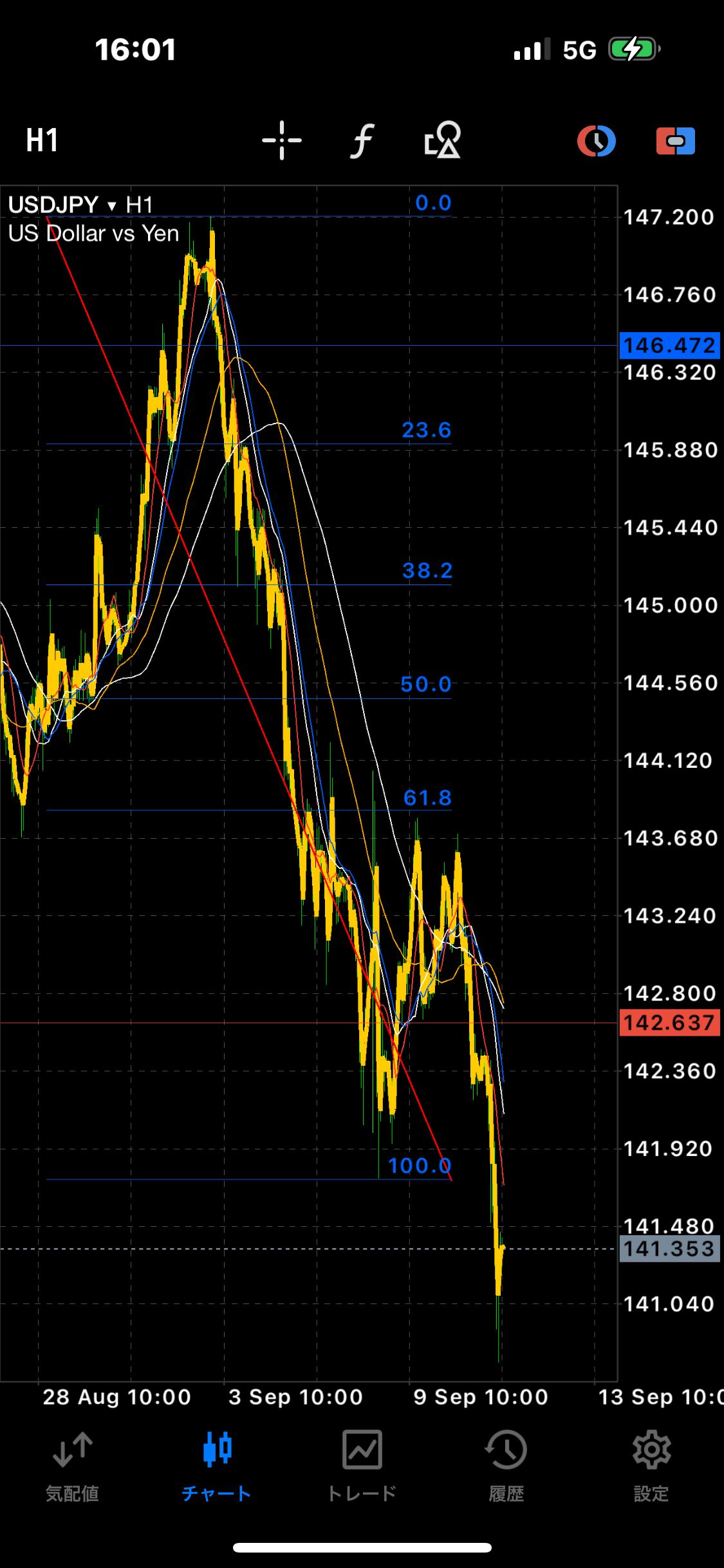Viewport: 724px width, 1568px height.
Task: Tap the 143.680 price axis label
Action: click(x=671, y=838)
